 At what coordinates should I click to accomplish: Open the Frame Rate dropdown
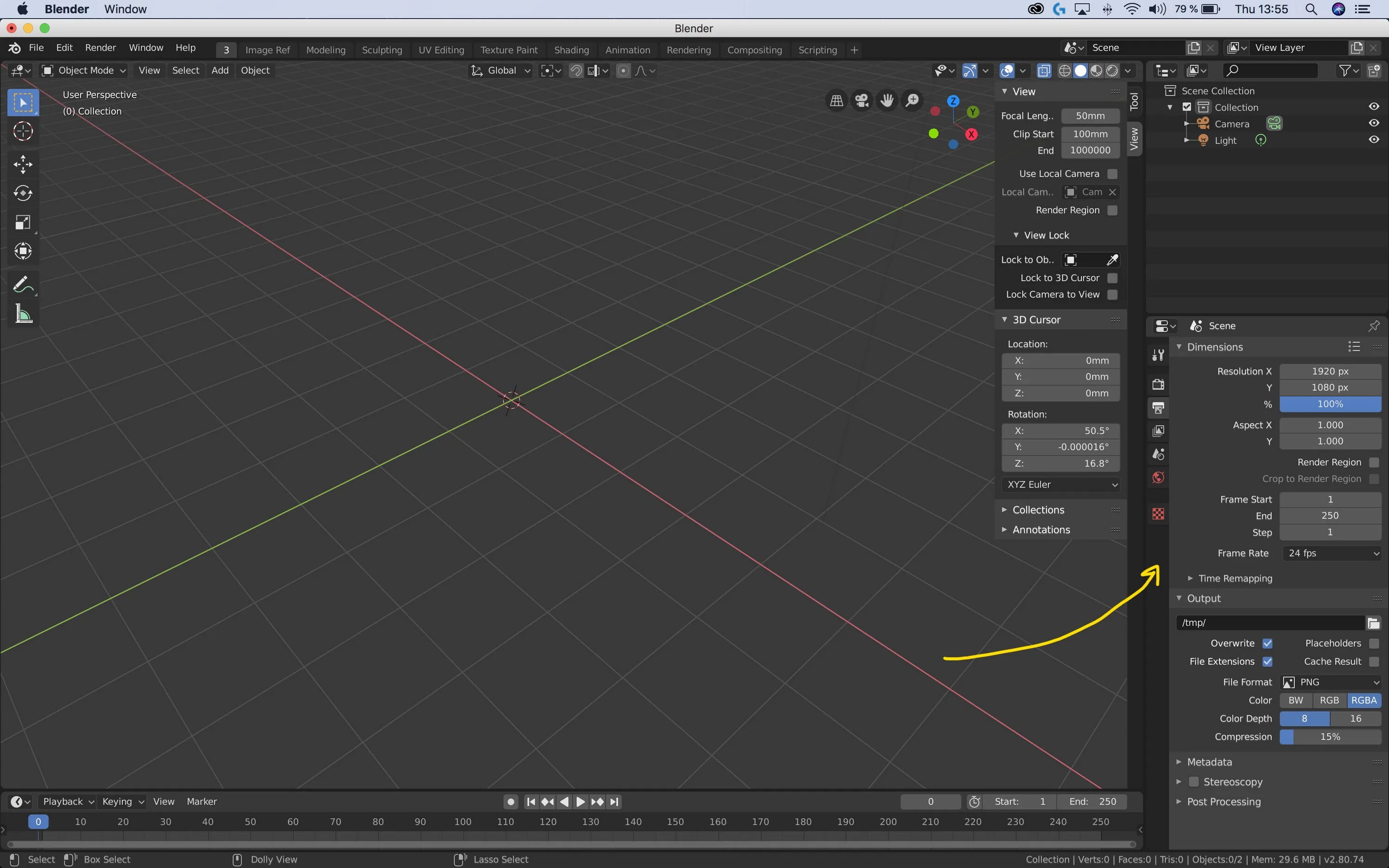click(x=1331, y=553)
